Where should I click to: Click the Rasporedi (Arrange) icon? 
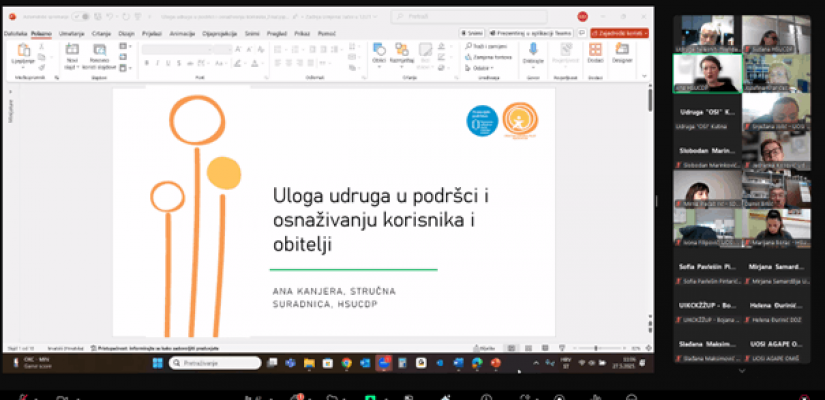pos(403,52)
